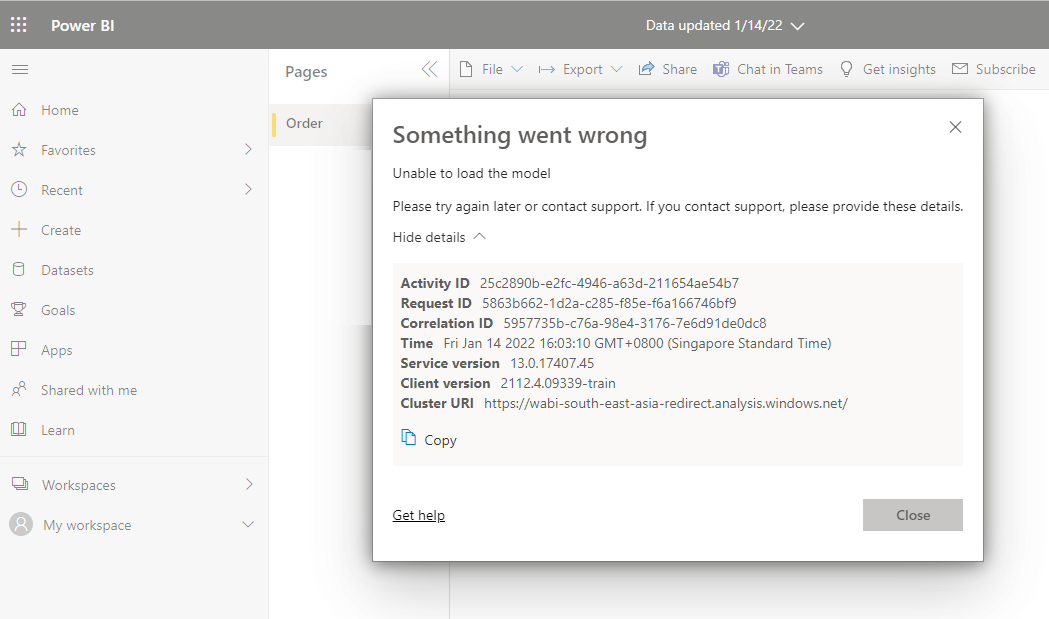The height and width of the screenshot is (619, 1049).
Task: Dismiss the error dialog with X
Action: click(955, 127)
